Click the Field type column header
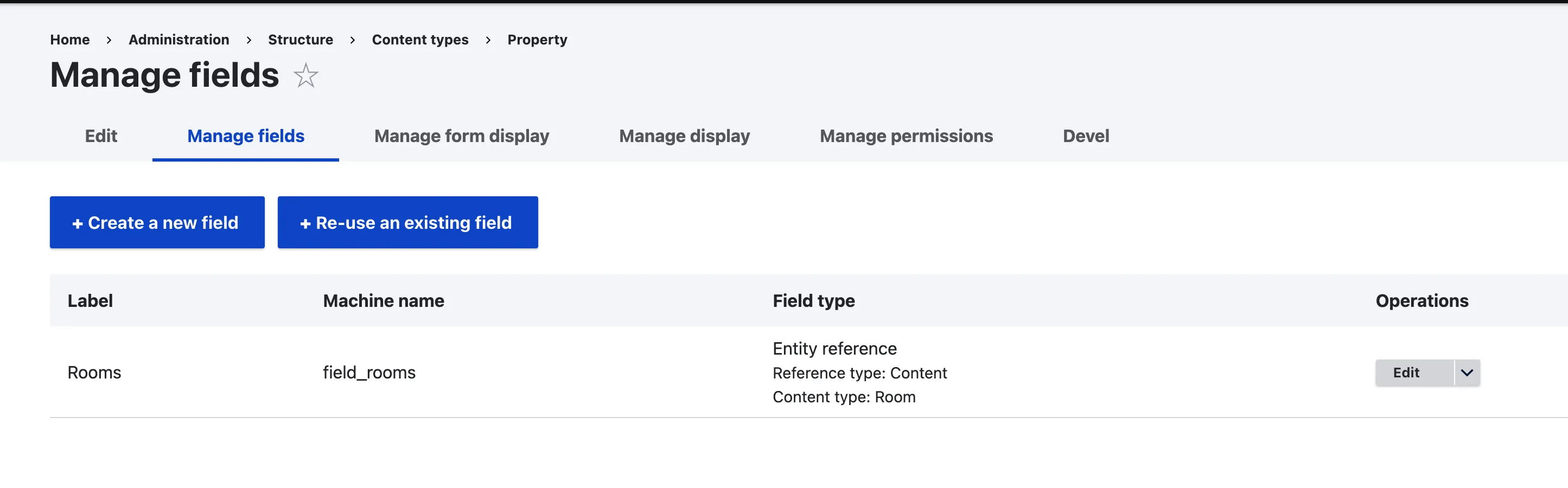This screenshot has width=1568, height=488. pyautogui.click(x=813, y=300)
